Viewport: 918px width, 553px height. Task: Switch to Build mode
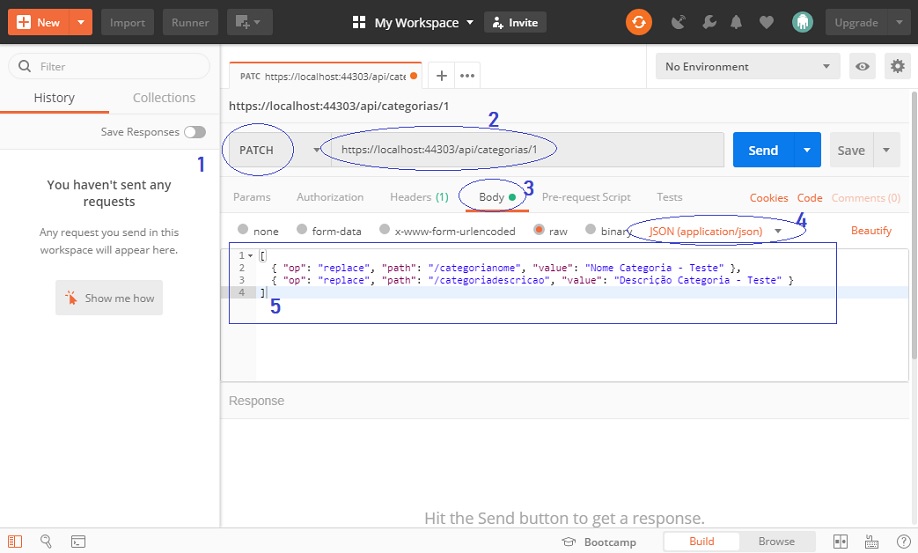[x=701, y=541]
